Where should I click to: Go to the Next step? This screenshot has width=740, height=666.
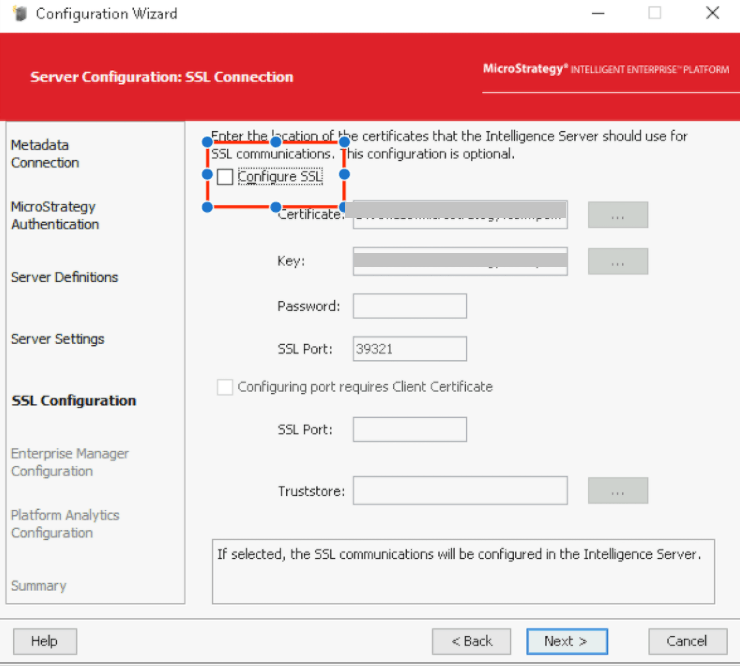click(567, 641)
